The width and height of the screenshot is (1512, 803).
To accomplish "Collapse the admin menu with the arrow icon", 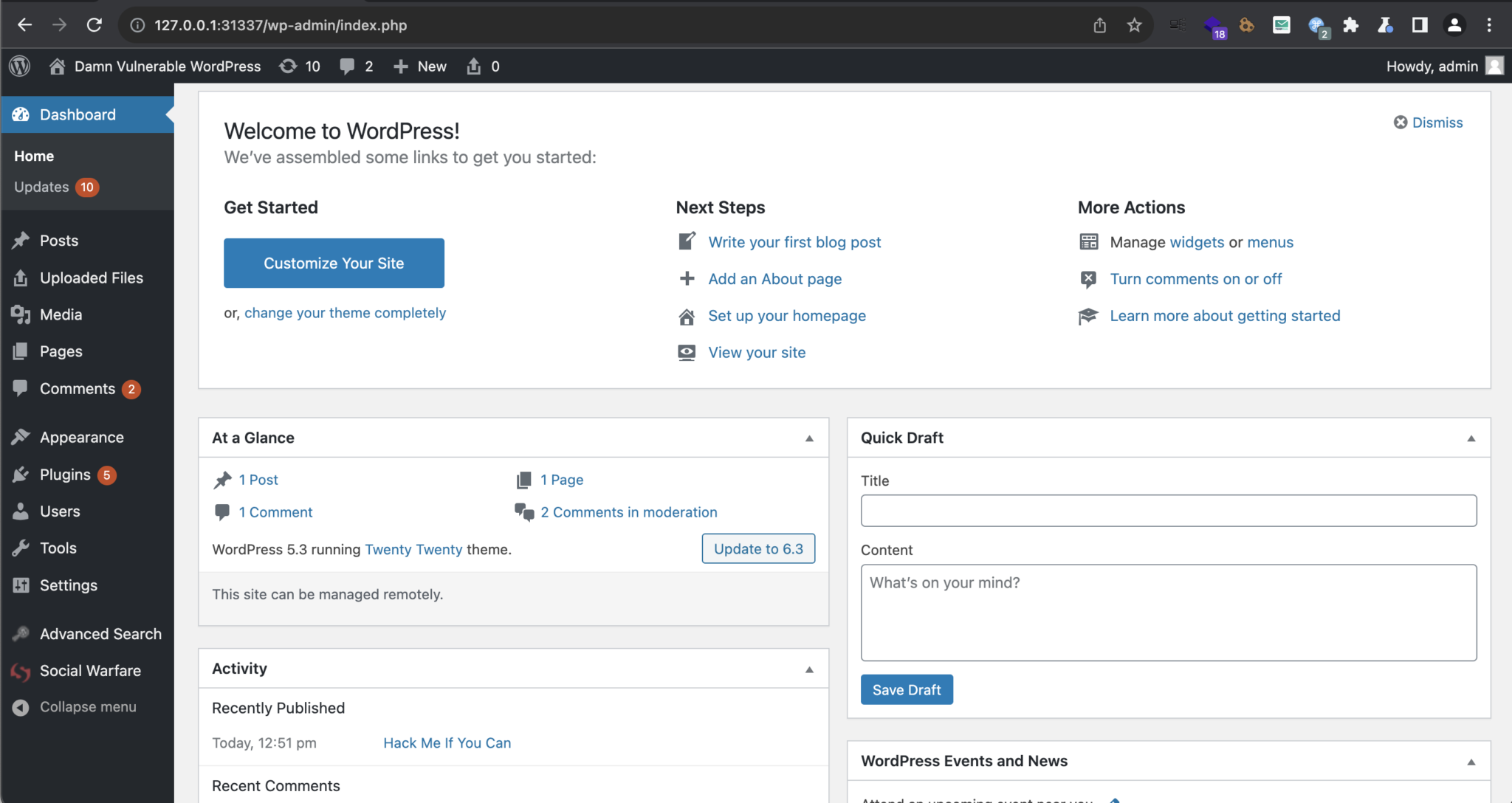I will (x=21, y=706).
